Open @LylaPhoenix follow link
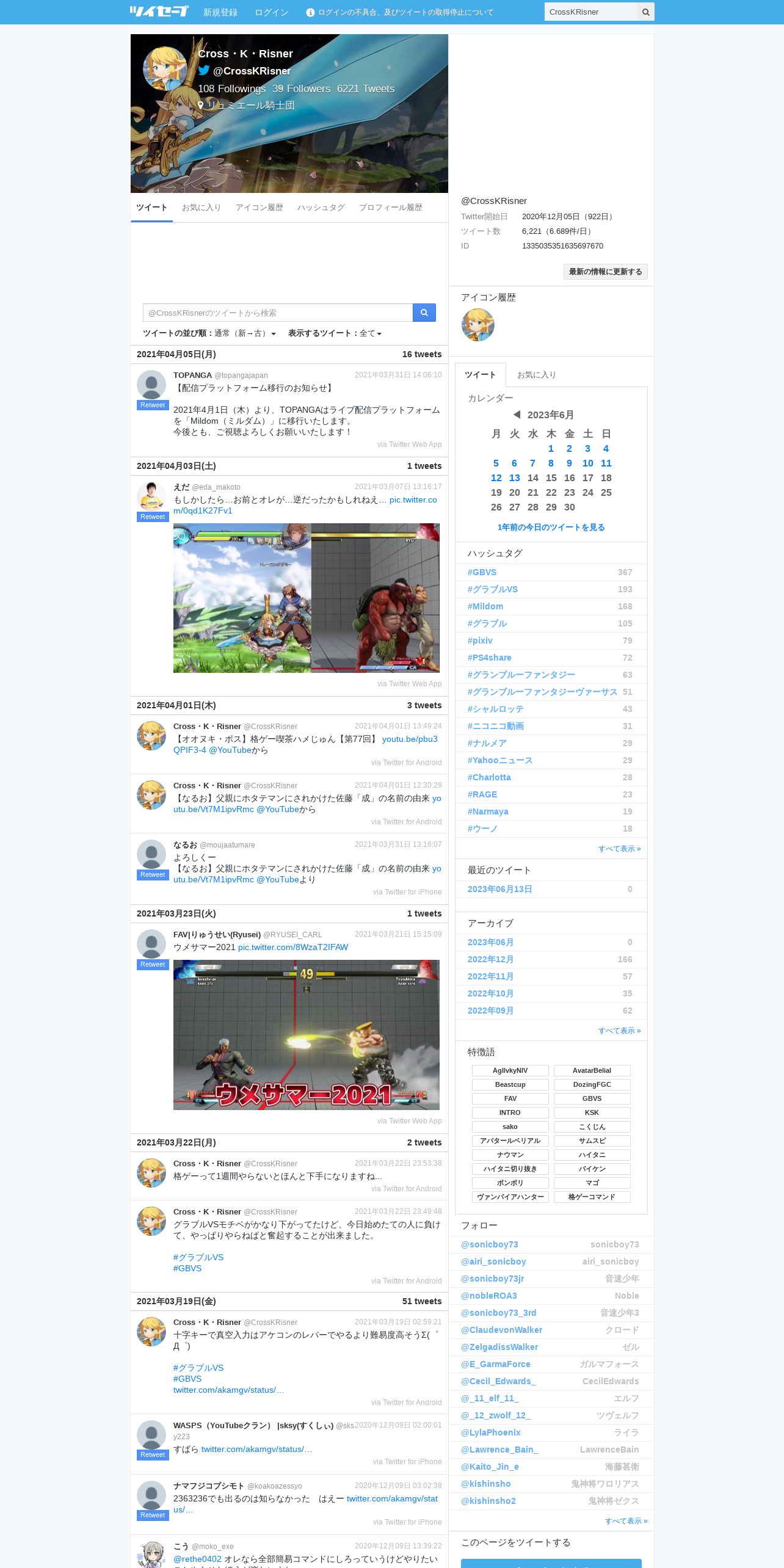Image resolution: width=784 pixels, height=1568 pixels. coord(491,1432)
